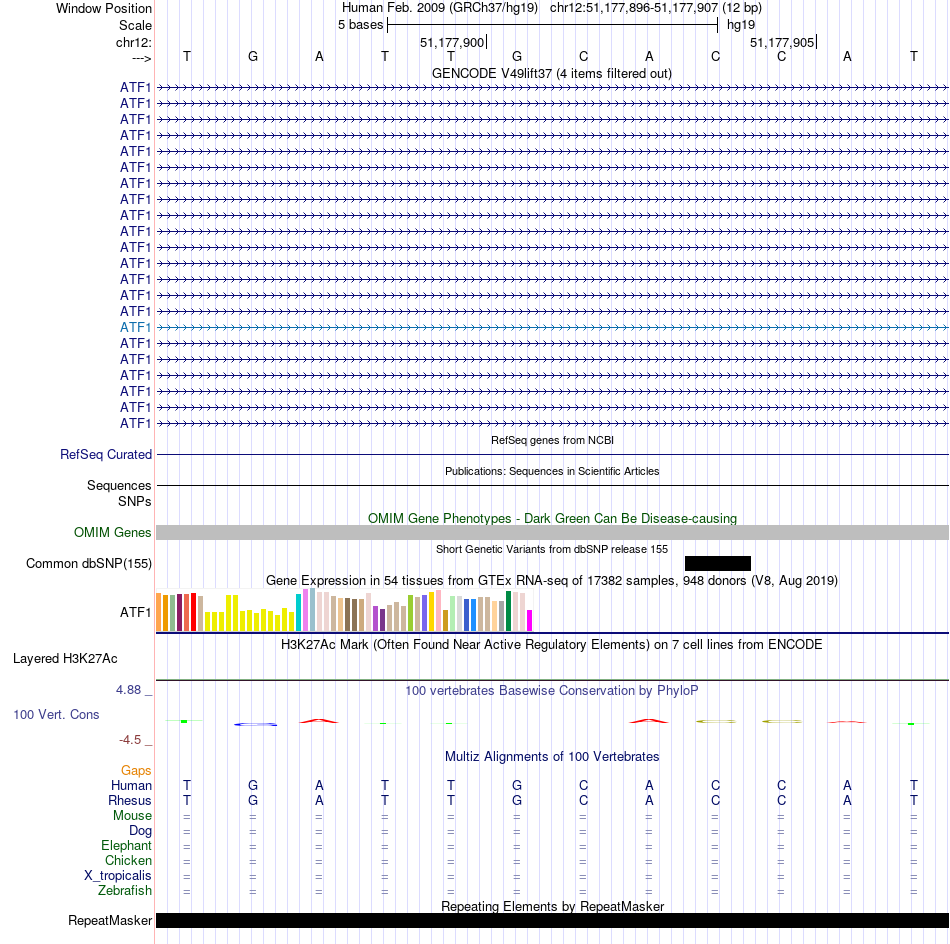This screenshot has height=944, width=950.
Task: Select the Rhesus alignment row label
Action: [x=130, y=800]
